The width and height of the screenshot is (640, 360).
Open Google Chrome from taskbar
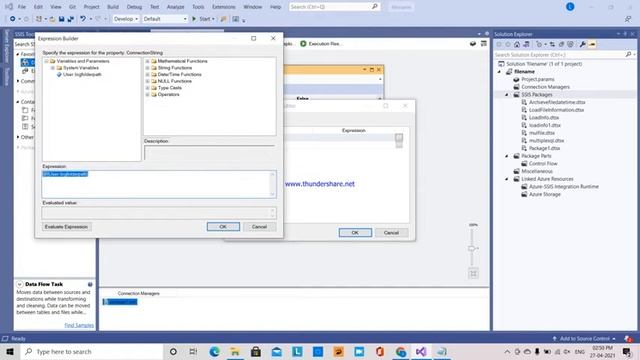(x=400, y=351)
